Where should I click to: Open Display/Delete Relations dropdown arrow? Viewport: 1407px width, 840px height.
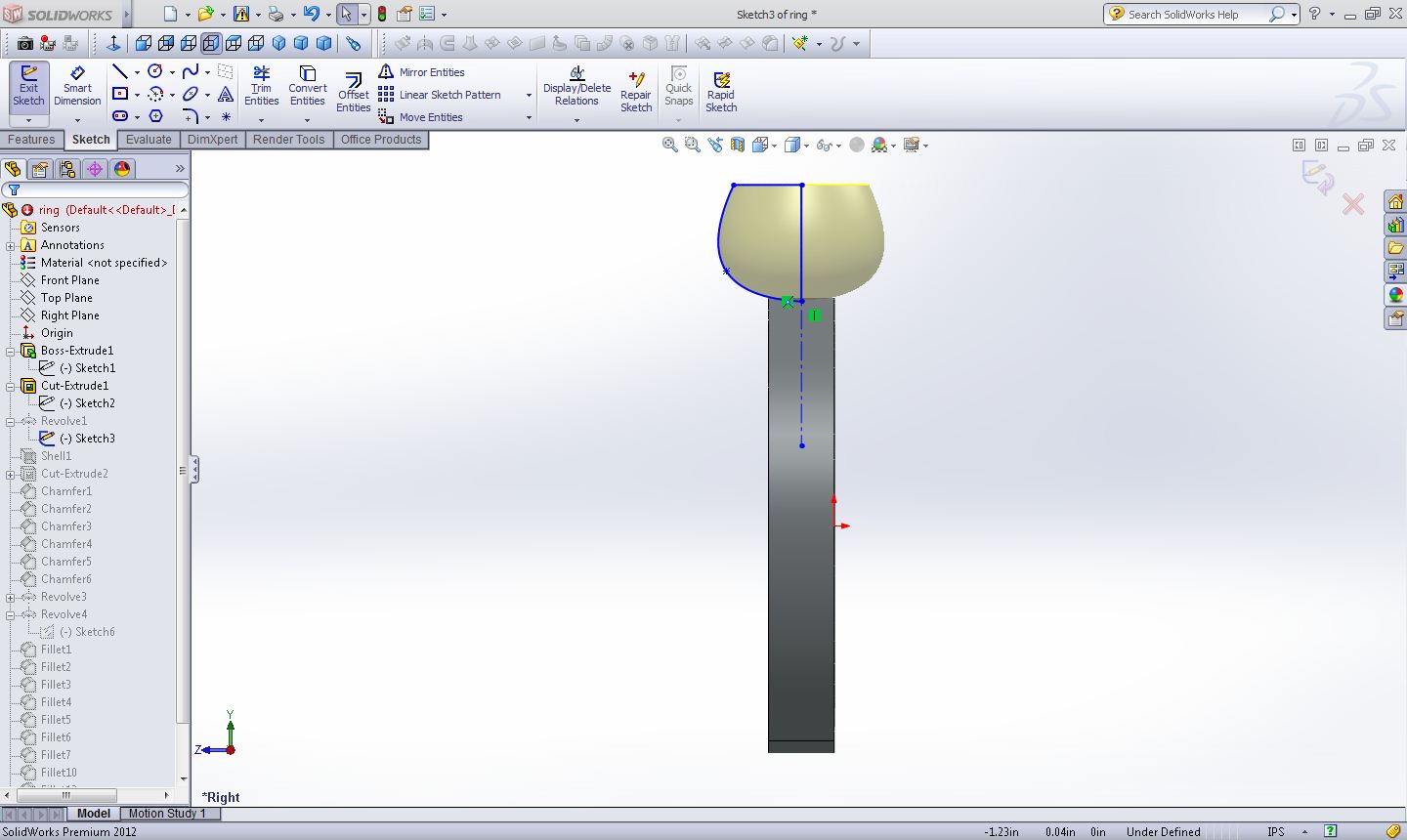pyautogui.click(x=576, y=120)
